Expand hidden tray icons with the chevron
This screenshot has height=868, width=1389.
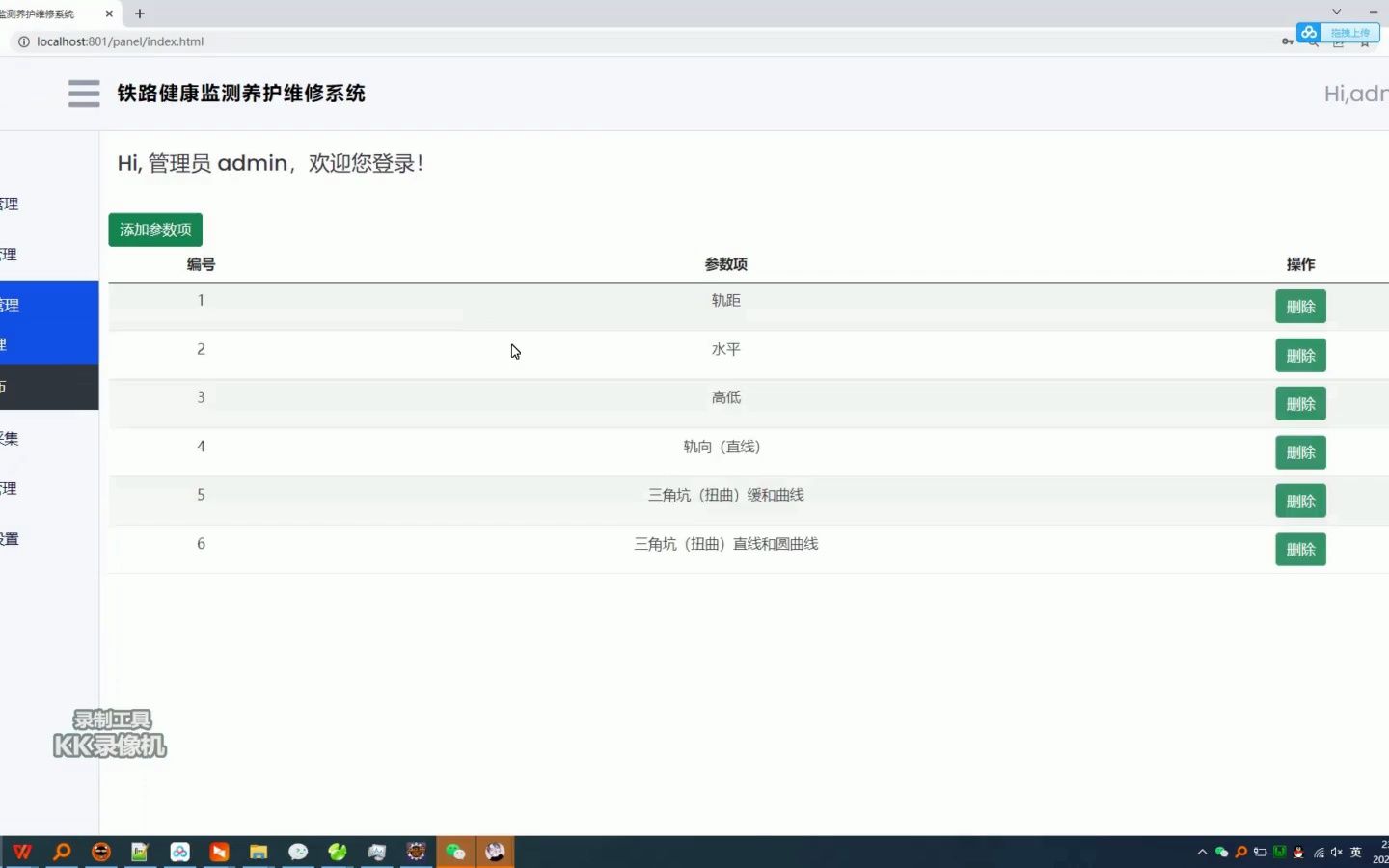tap(1203, 853)
